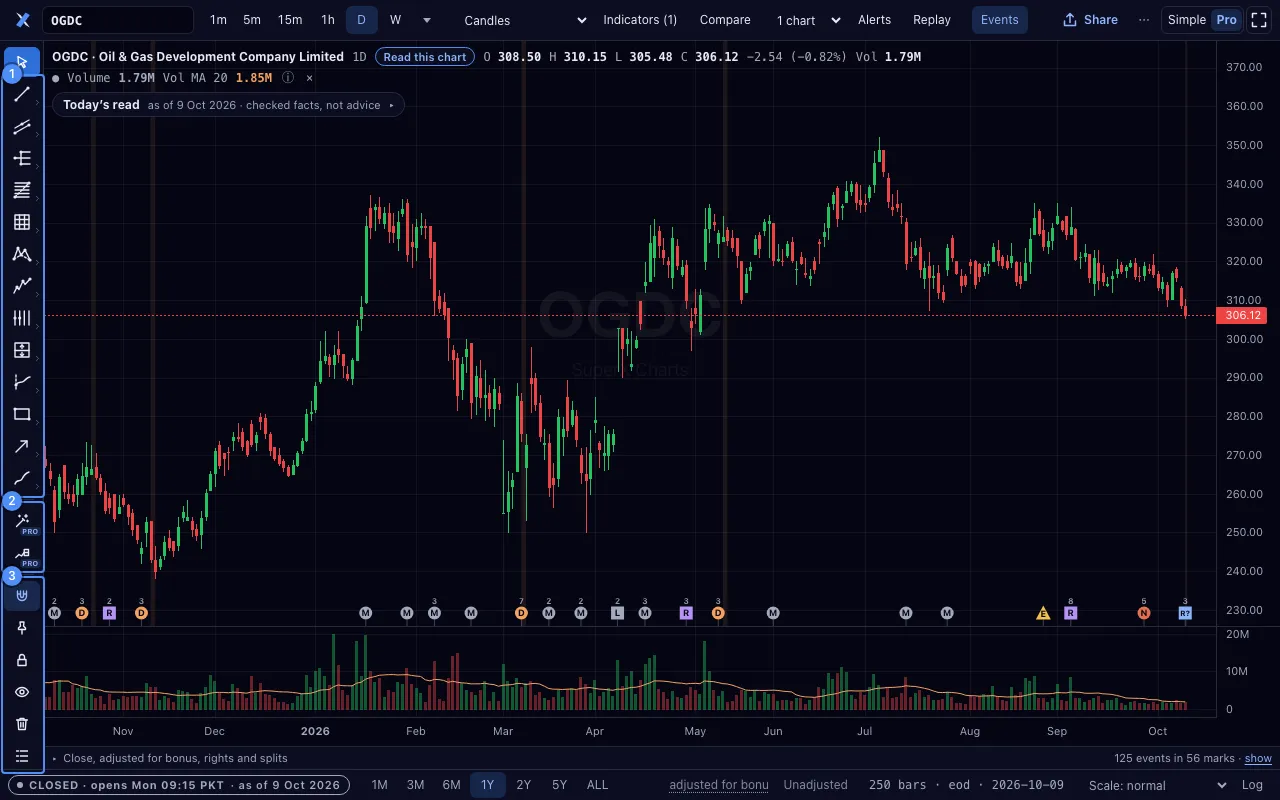The image size is (1280, 800).
Task: Set range to 5Y
Action: (x=559, y=785)
